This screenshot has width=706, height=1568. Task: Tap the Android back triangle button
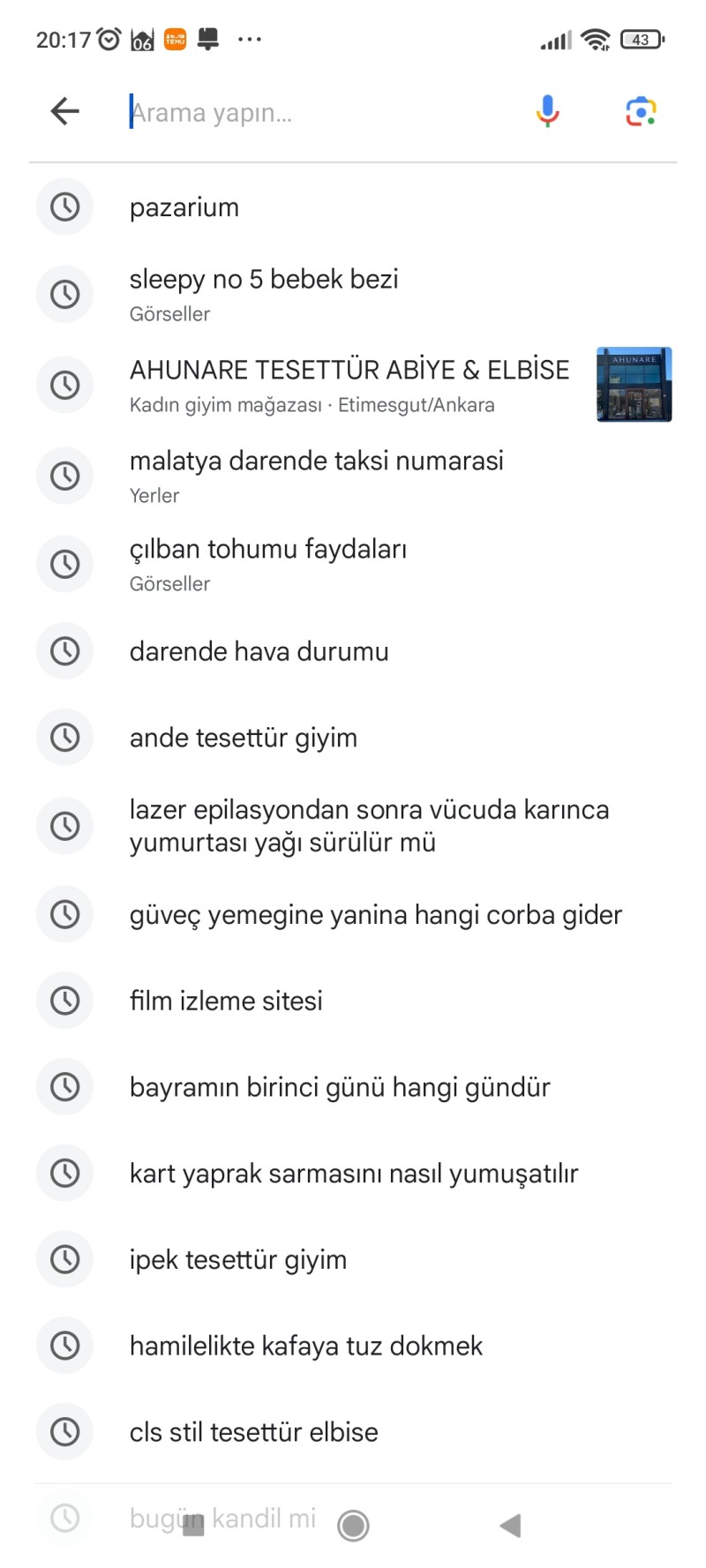coord(510,1525)
